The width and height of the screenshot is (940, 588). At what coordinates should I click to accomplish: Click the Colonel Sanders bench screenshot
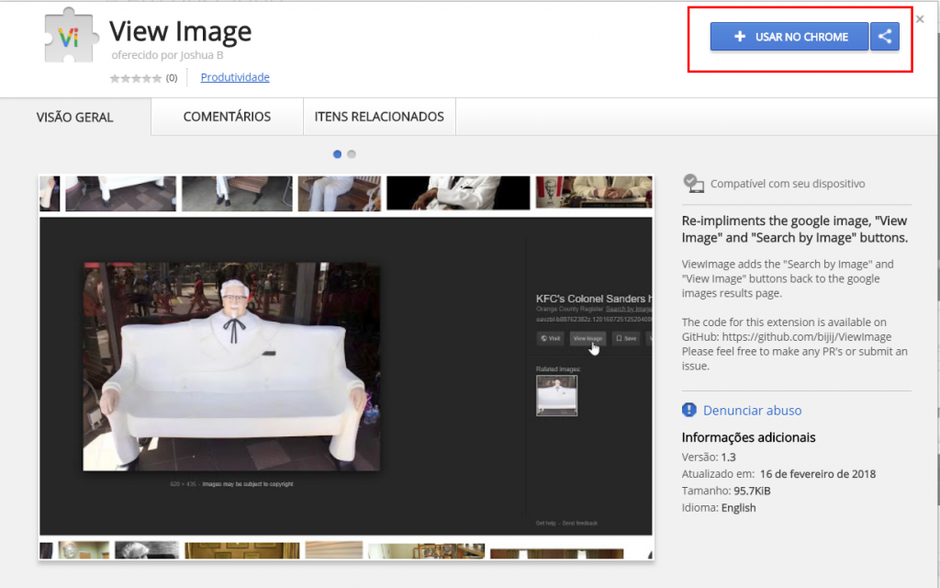tap(231, 366)
